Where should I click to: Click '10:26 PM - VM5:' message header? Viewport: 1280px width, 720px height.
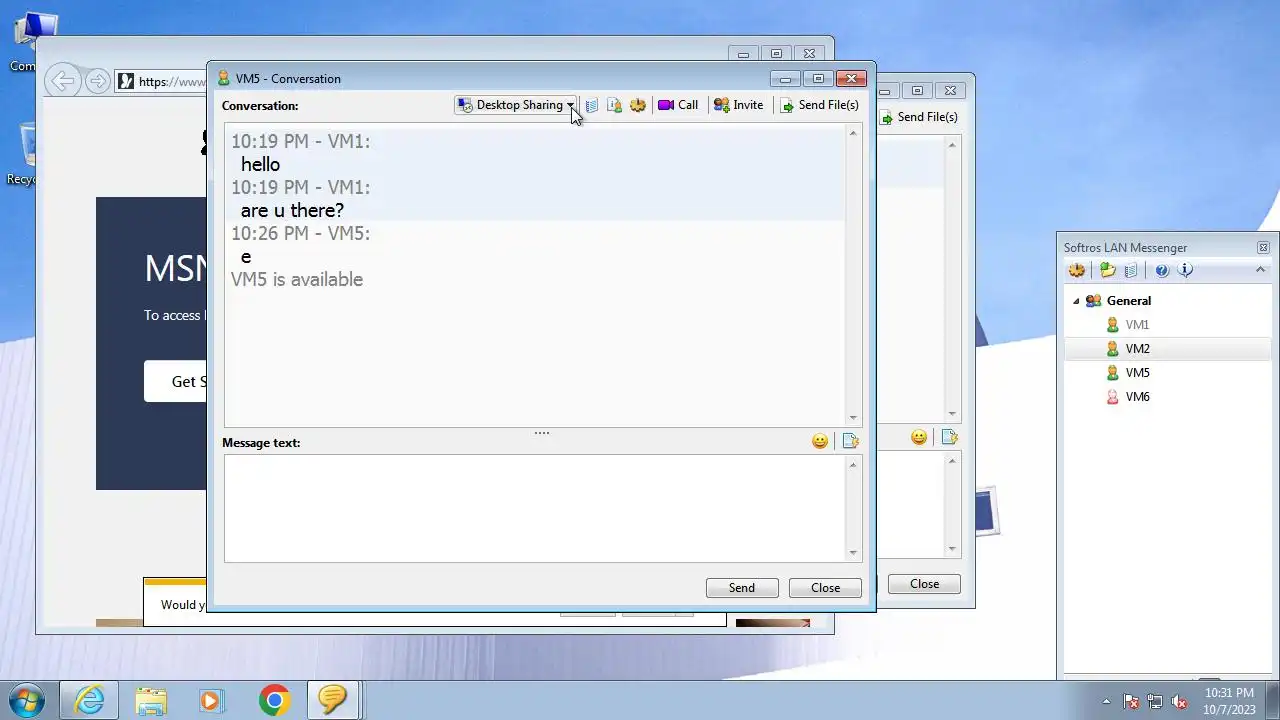click(301, 234)
